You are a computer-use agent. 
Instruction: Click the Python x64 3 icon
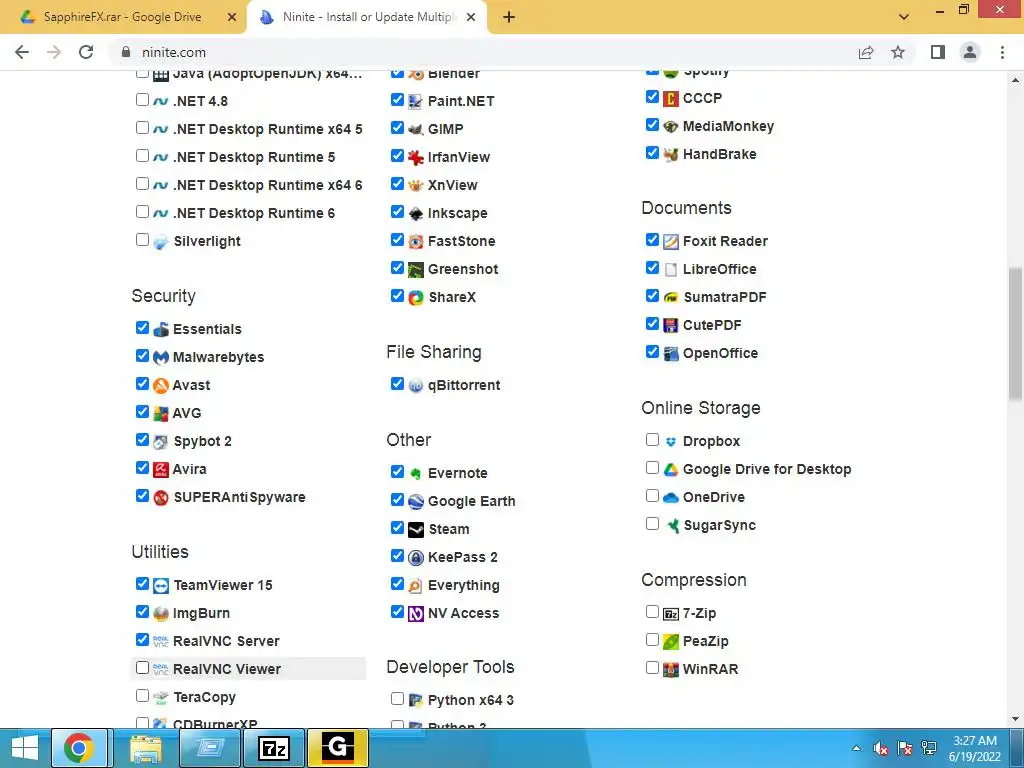click(x=415, y=700)
